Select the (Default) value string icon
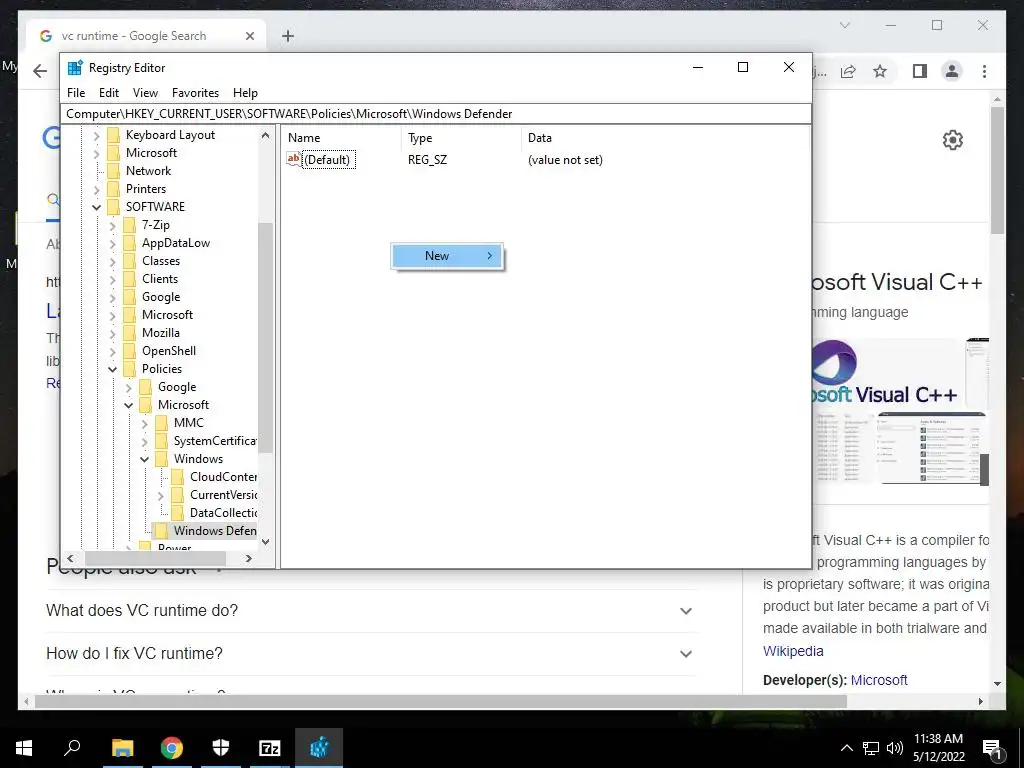The width and height of the screenshot is (1024, 768). [x=293, y=159]
